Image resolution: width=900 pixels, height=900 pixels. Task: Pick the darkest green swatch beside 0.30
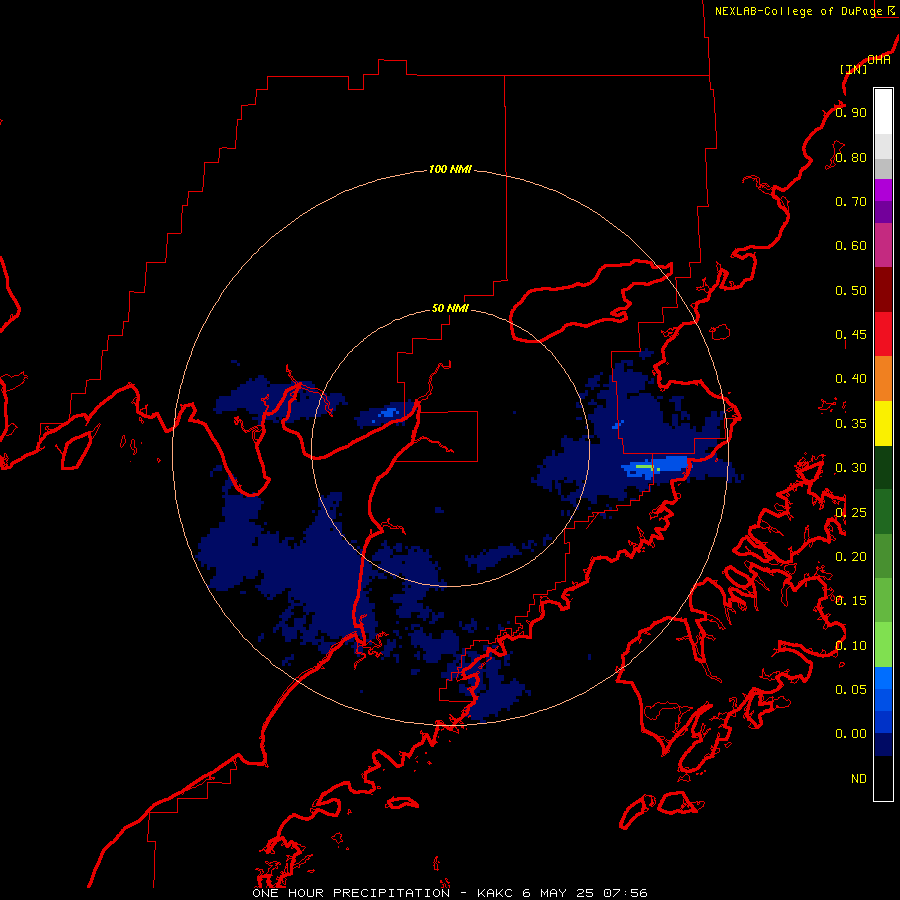(x=883, y=467)
